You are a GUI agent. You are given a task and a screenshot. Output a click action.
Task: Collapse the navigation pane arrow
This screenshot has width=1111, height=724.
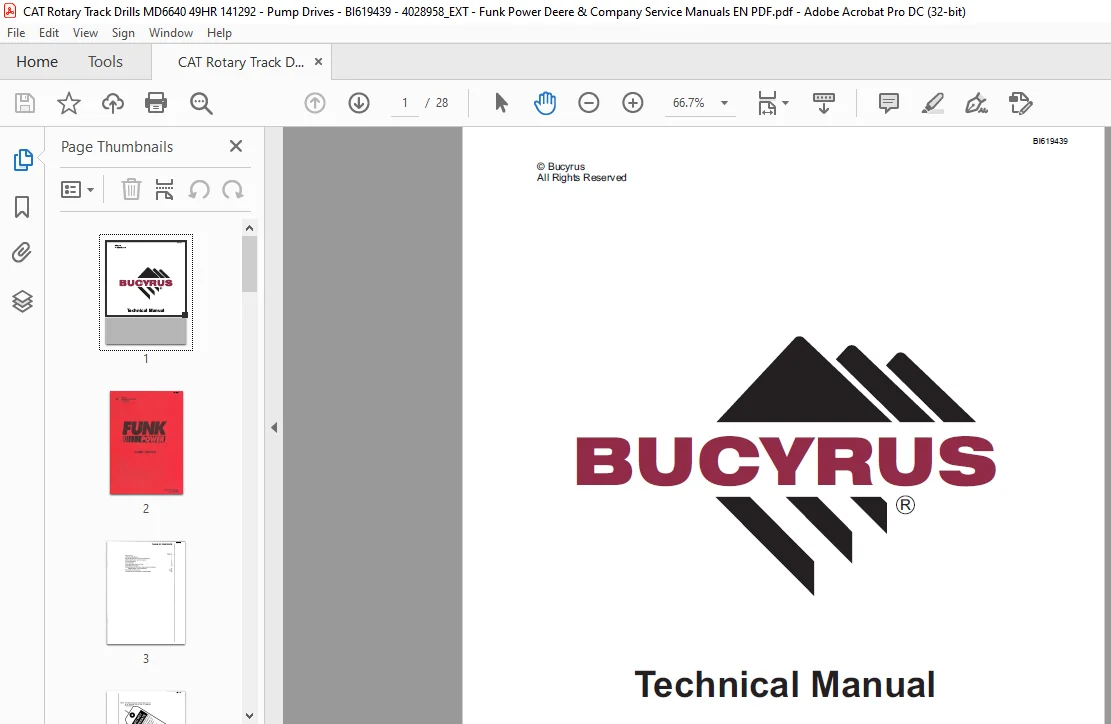coord(274,427)
